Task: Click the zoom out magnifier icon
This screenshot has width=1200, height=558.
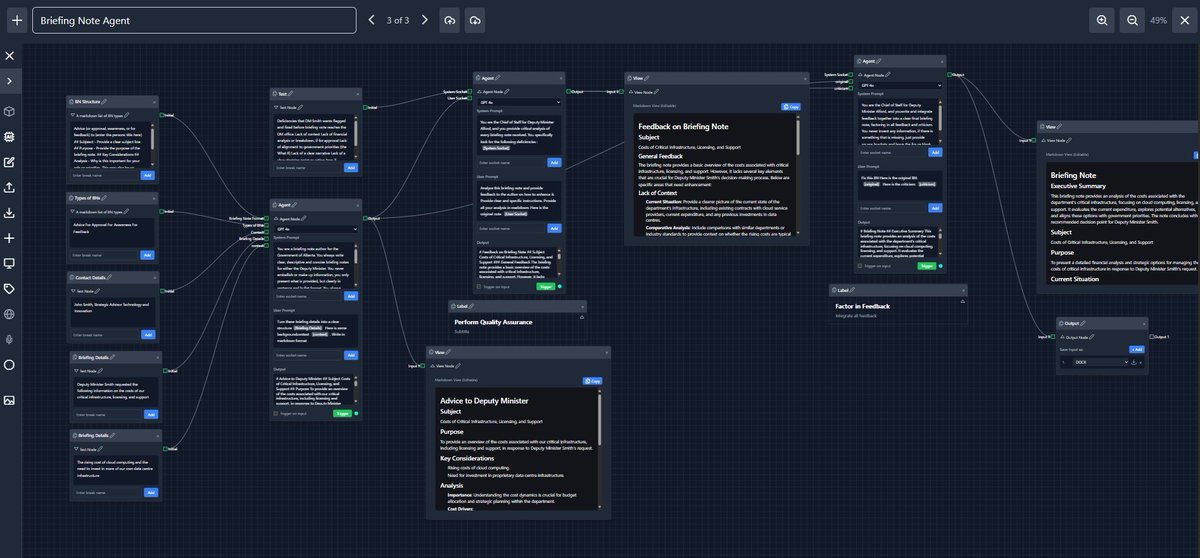Action: [1132, 20]
